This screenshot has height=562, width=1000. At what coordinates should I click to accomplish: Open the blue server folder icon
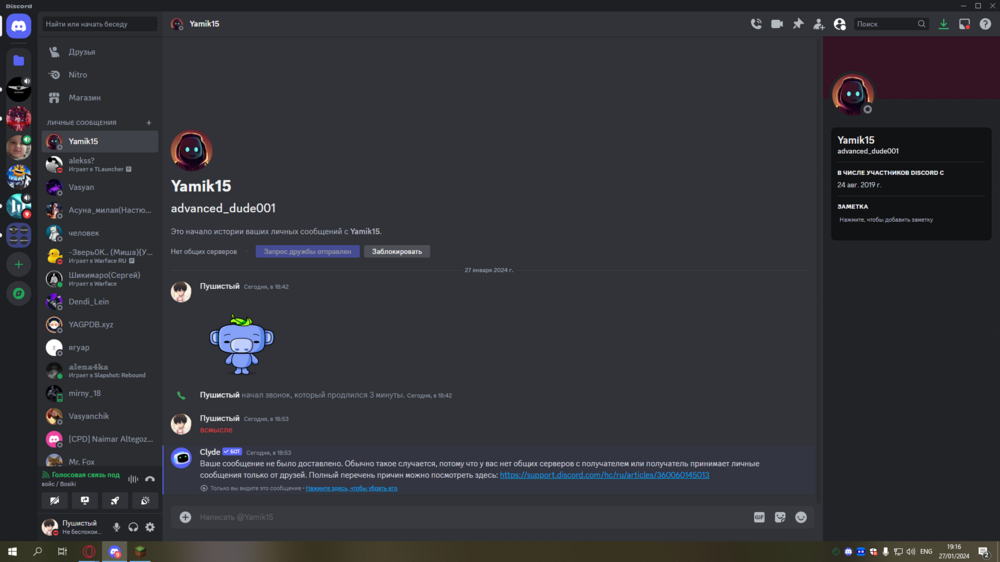pos(18,61)
